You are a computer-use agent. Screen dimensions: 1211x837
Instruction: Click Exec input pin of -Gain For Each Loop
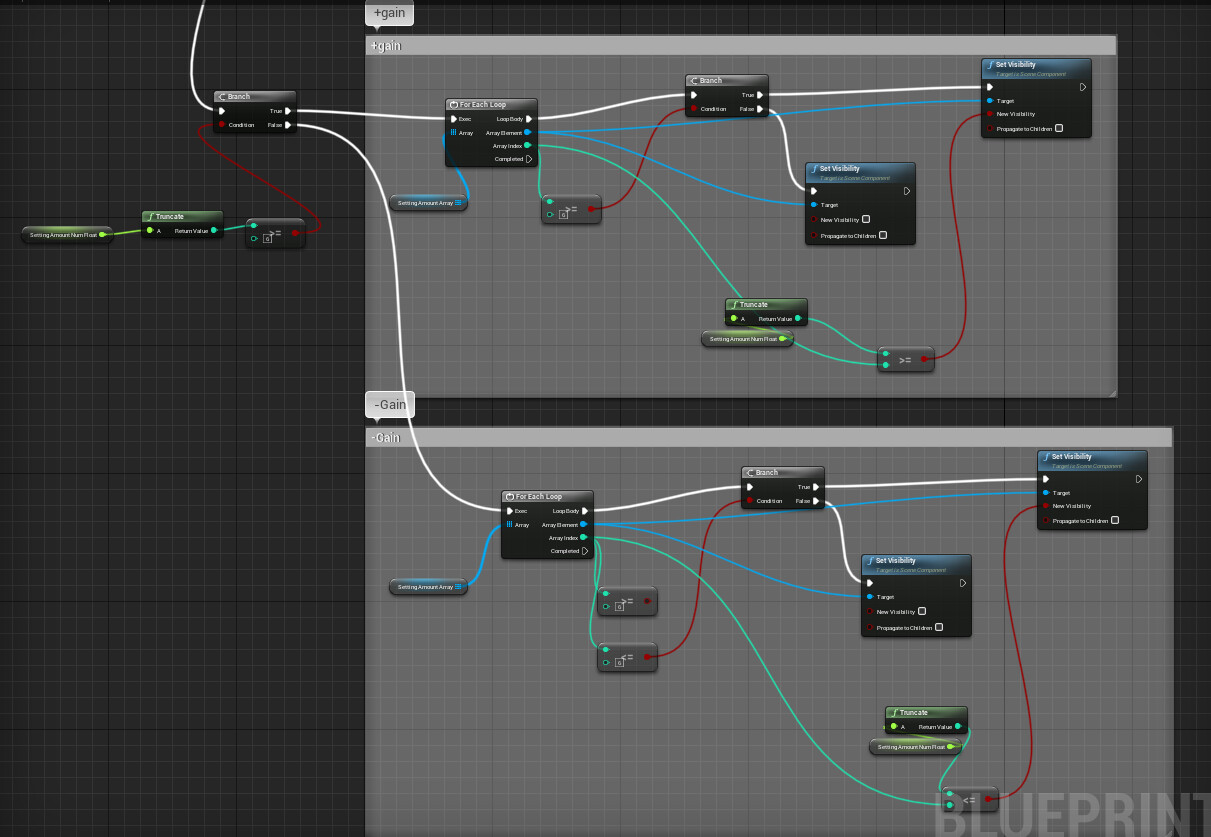509,511
